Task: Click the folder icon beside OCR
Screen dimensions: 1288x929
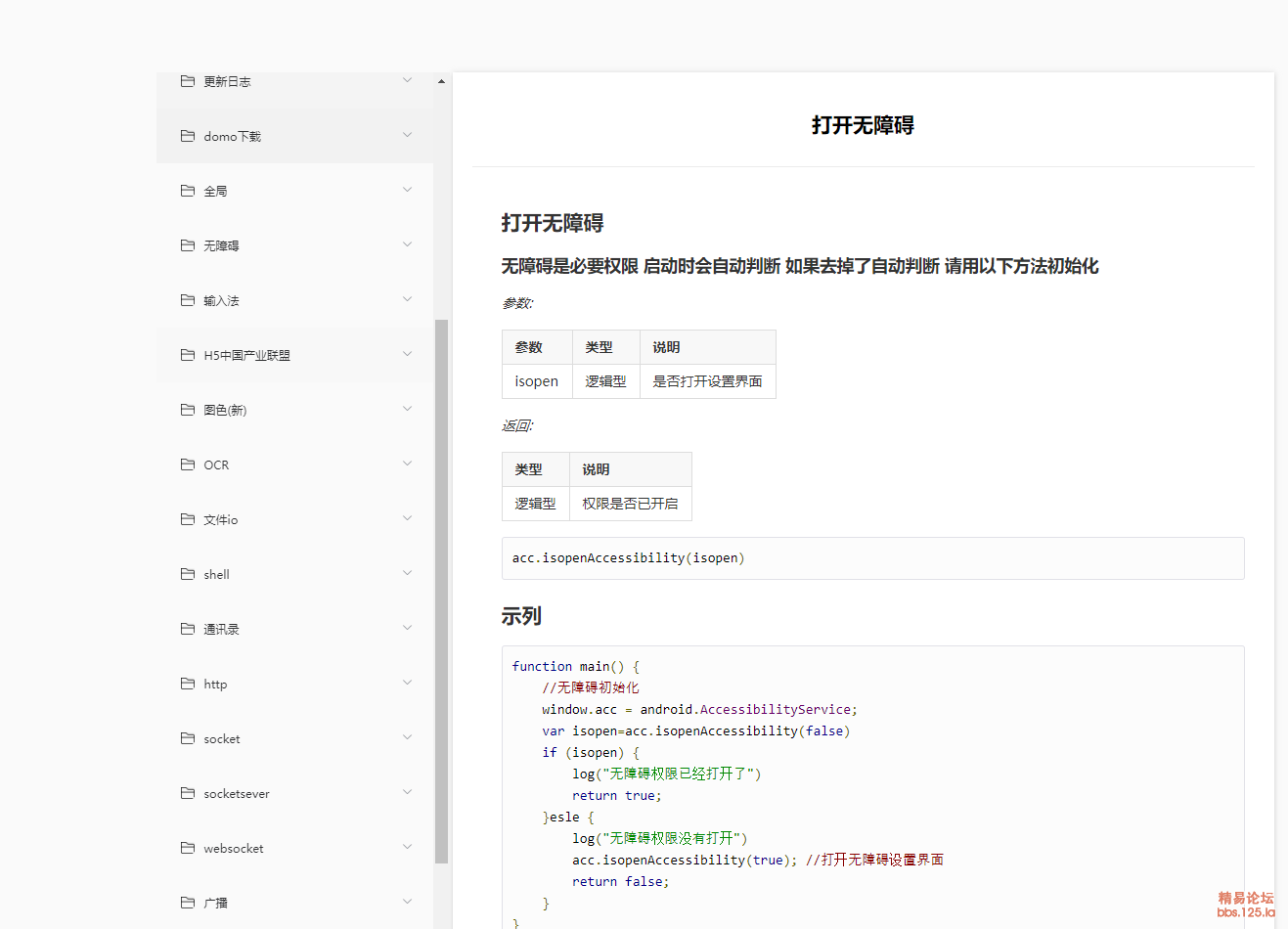Action: coord(188,464)
